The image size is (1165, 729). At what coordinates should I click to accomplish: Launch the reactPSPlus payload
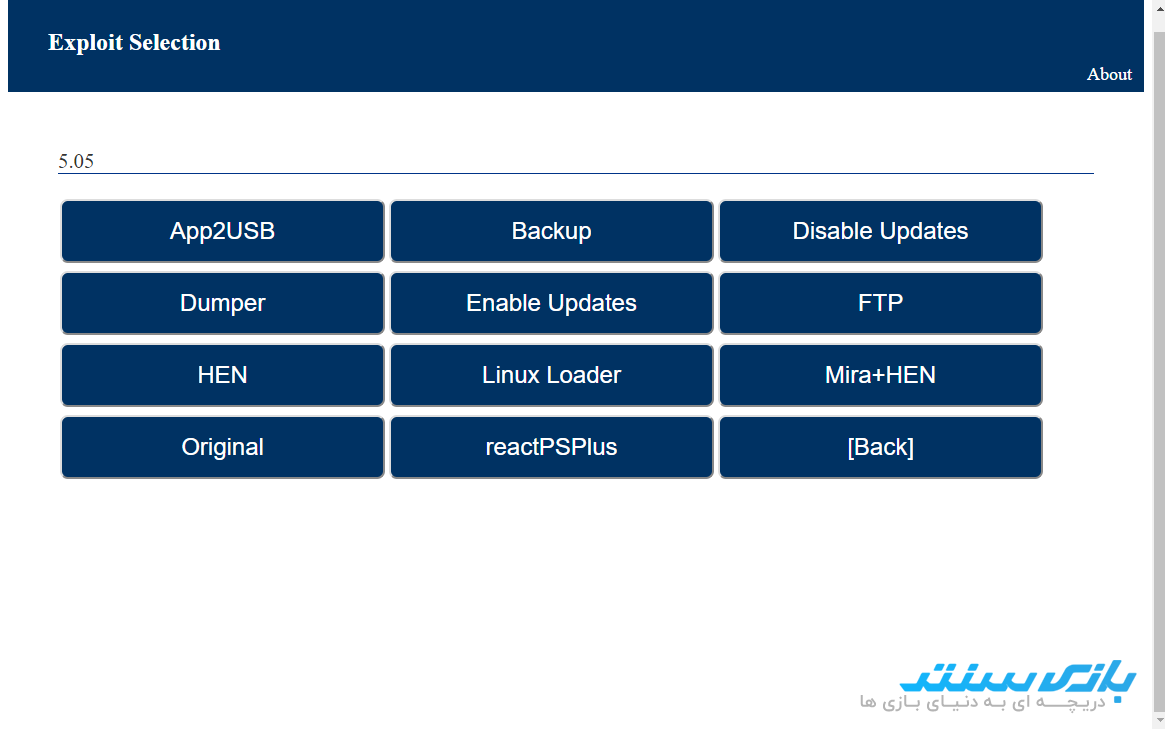tap(551, 447)
